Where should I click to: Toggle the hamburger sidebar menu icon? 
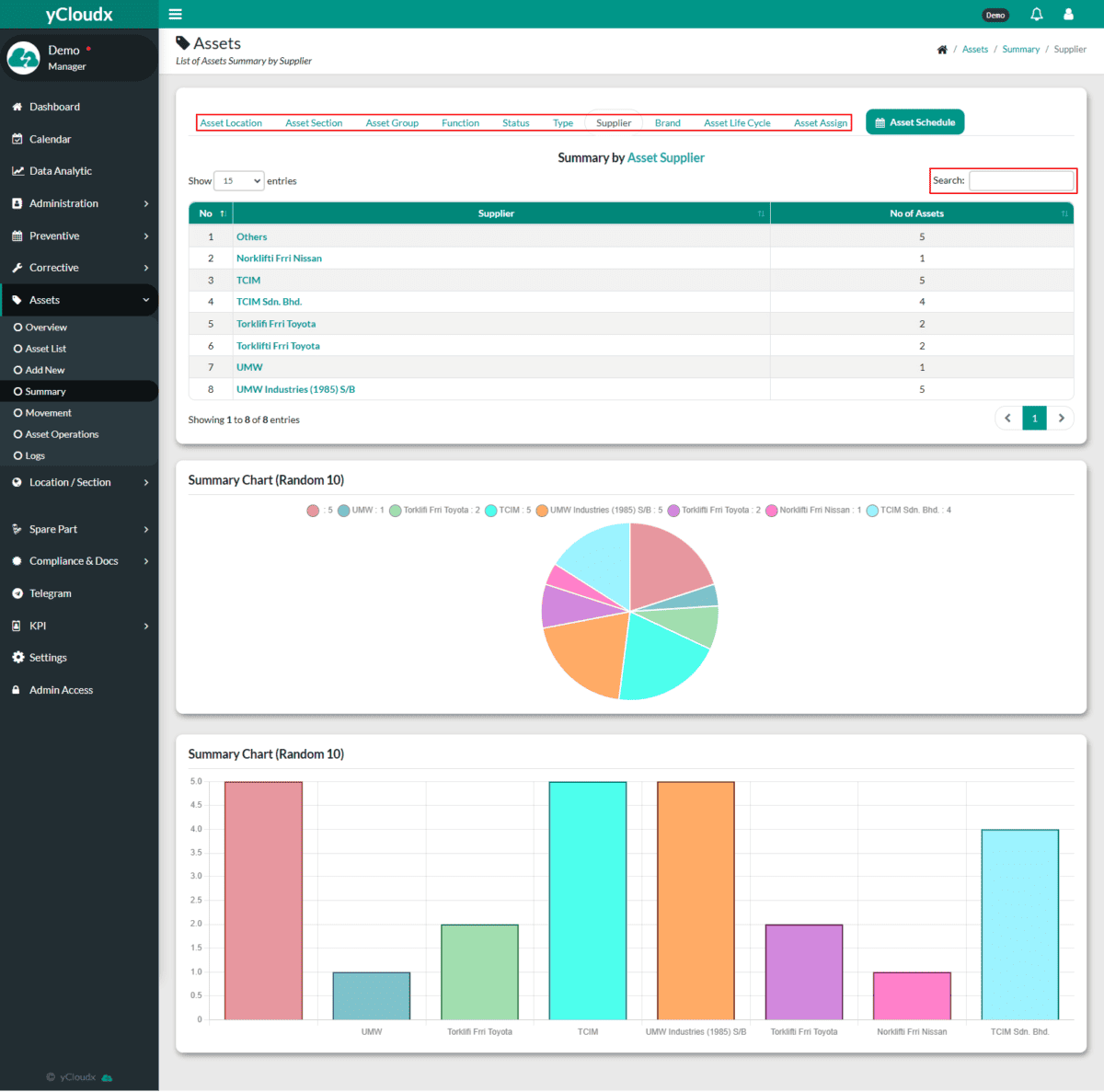pos(175,14)
